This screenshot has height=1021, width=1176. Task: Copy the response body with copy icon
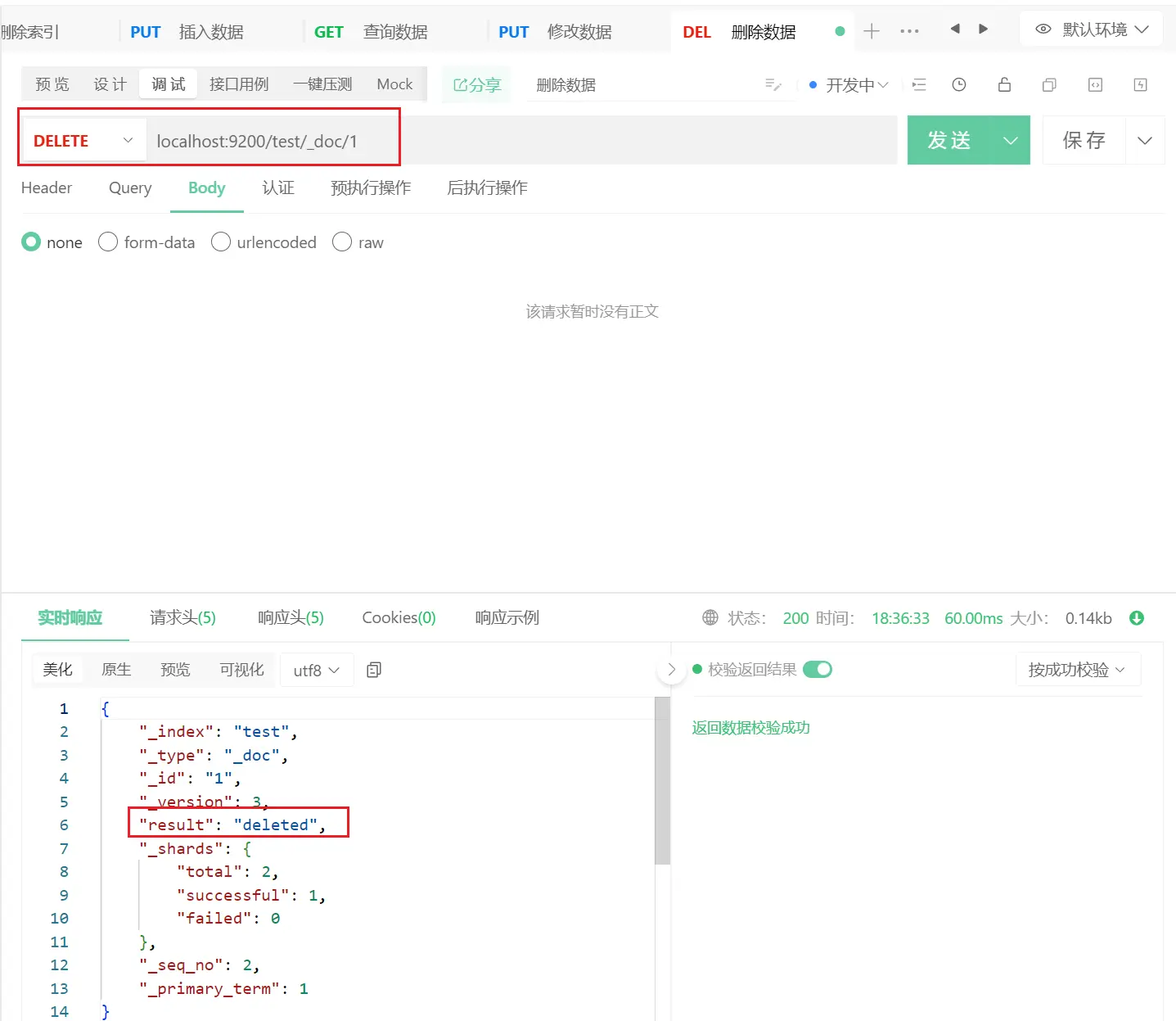(374, 670)
